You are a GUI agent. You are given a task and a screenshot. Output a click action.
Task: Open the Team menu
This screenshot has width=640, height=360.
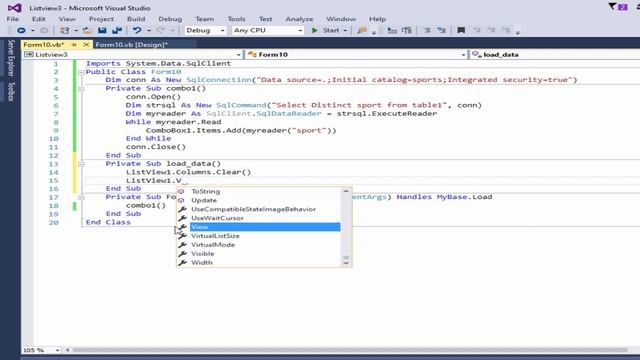pyautogui.click(x=204, y=19)
